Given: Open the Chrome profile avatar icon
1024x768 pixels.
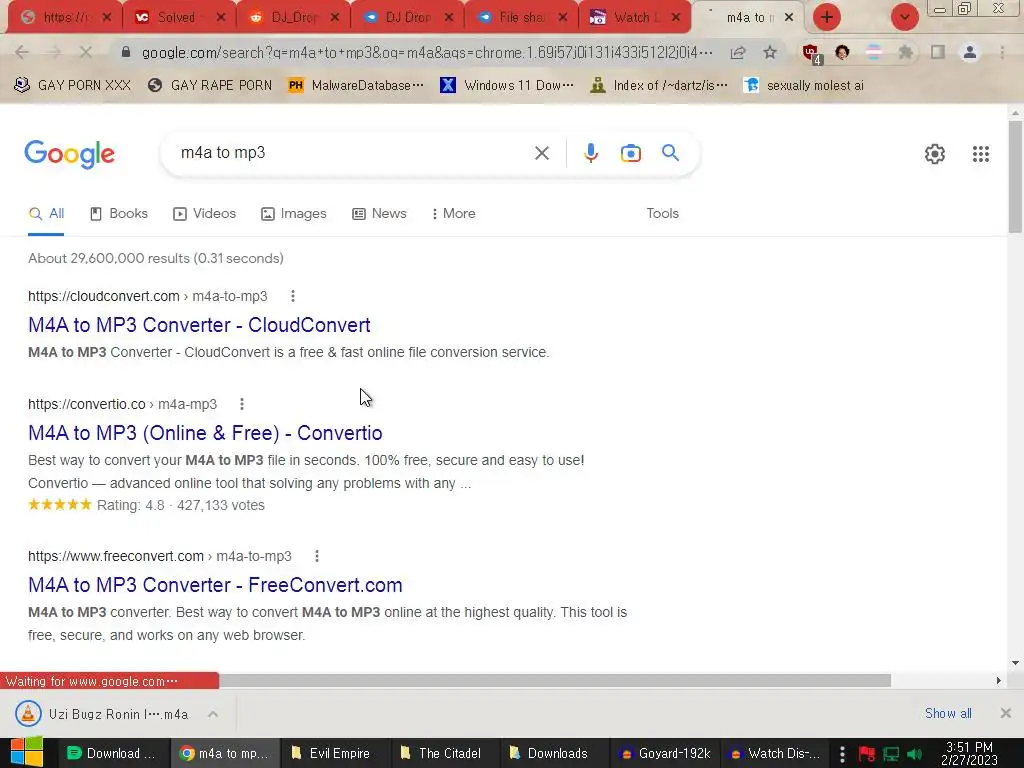Looking at the screenshot, I should (970, 52).
